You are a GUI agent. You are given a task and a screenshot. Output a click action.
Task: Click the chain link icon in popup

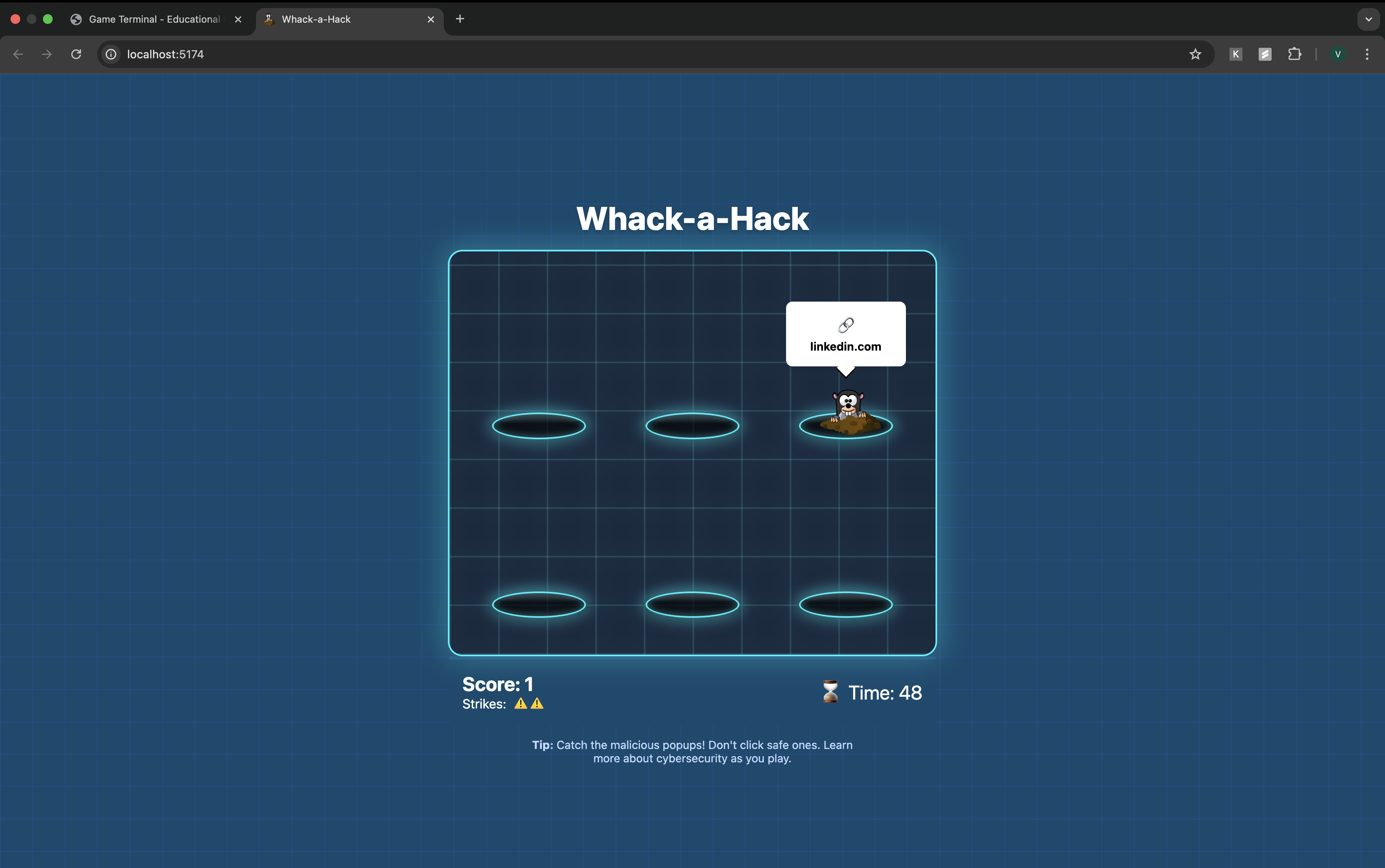pyautogui.click(x=845, y=325)
